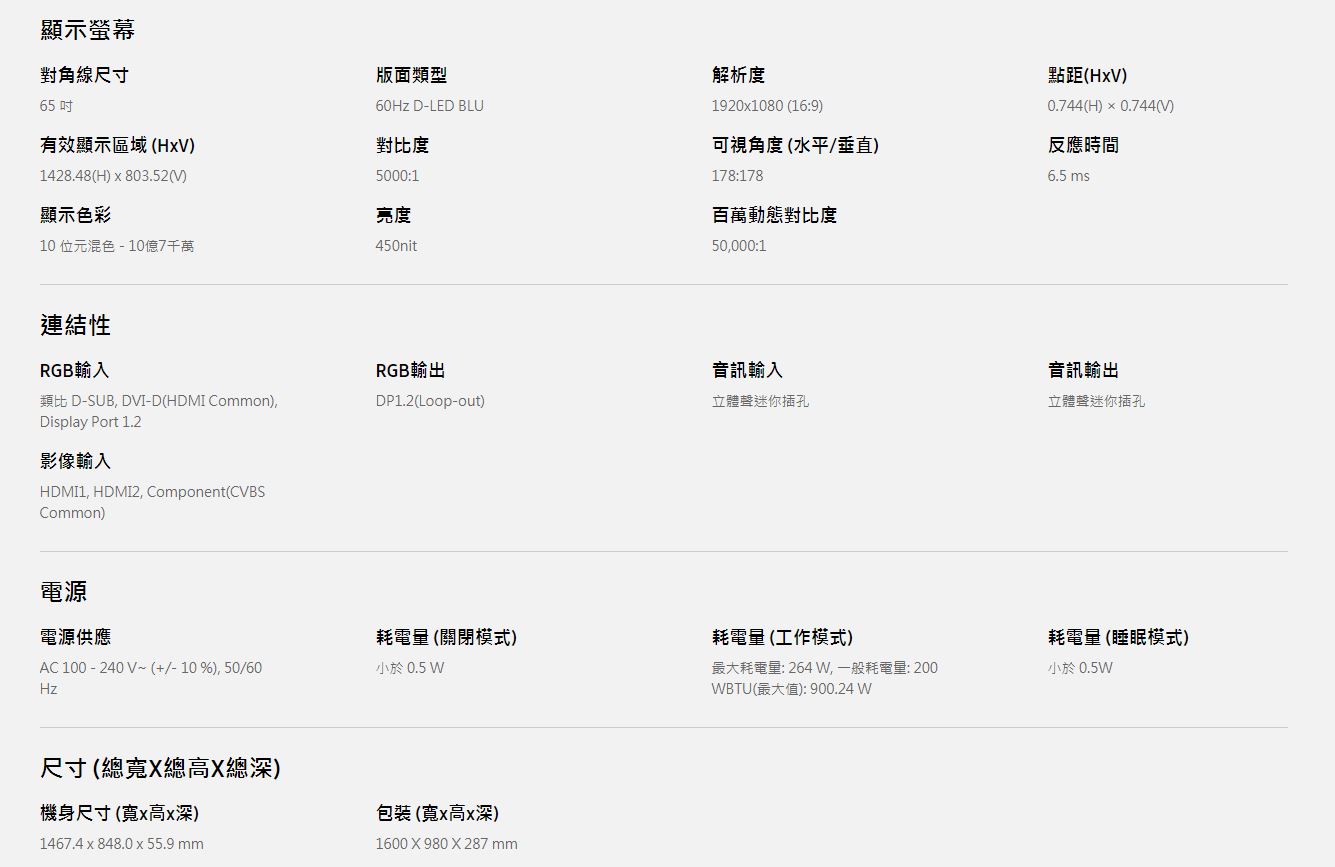Click the 耗電量 (工作模式) label

[x=782, y=637]
